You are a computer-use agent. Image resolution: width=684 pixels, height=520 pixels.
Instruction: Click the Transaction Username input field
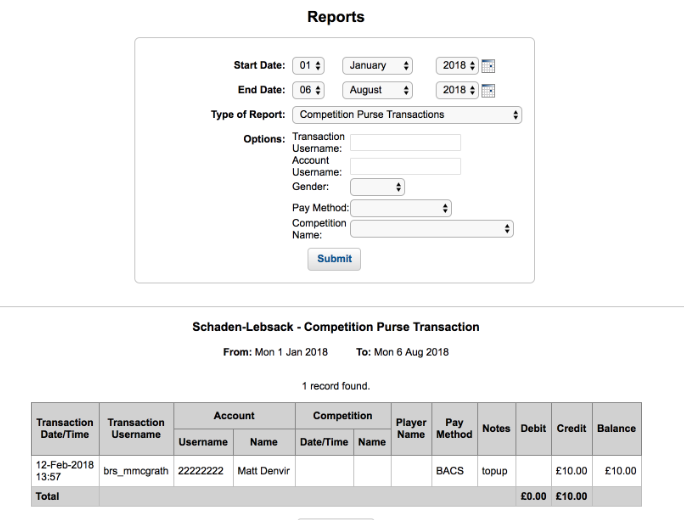405,143
